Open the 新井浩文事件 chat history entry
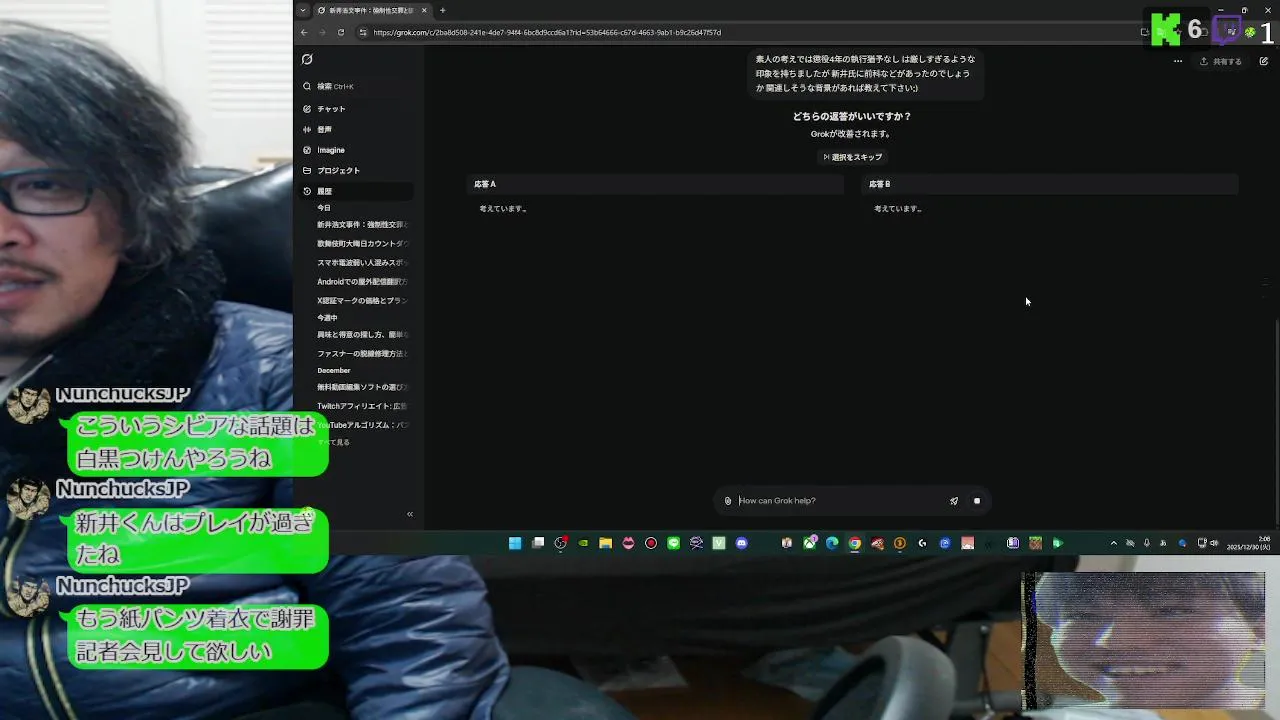This screenshot has height=720, width=1280. click(362, 225)
